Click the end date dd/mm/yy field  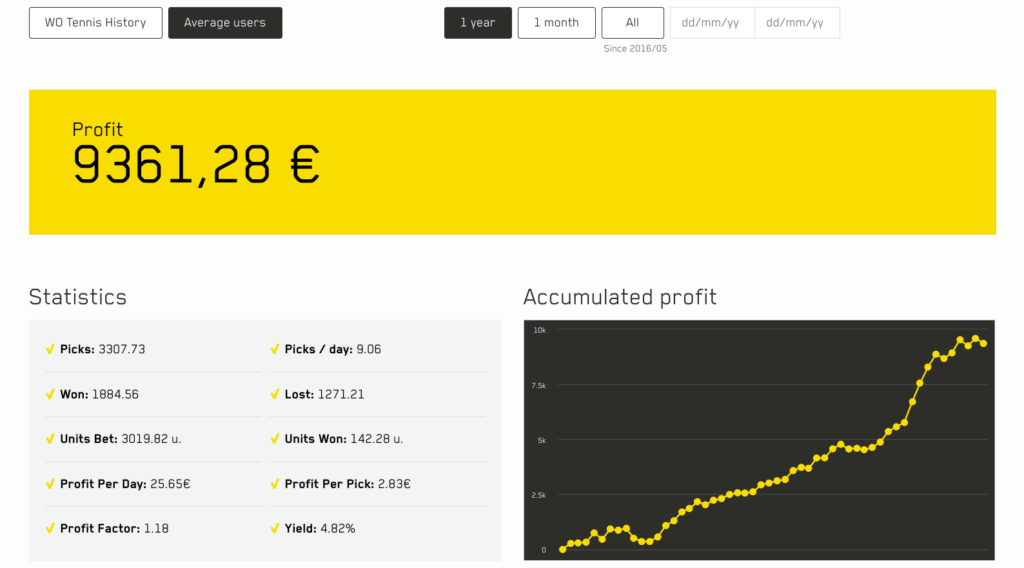click(x=796, y=23)
